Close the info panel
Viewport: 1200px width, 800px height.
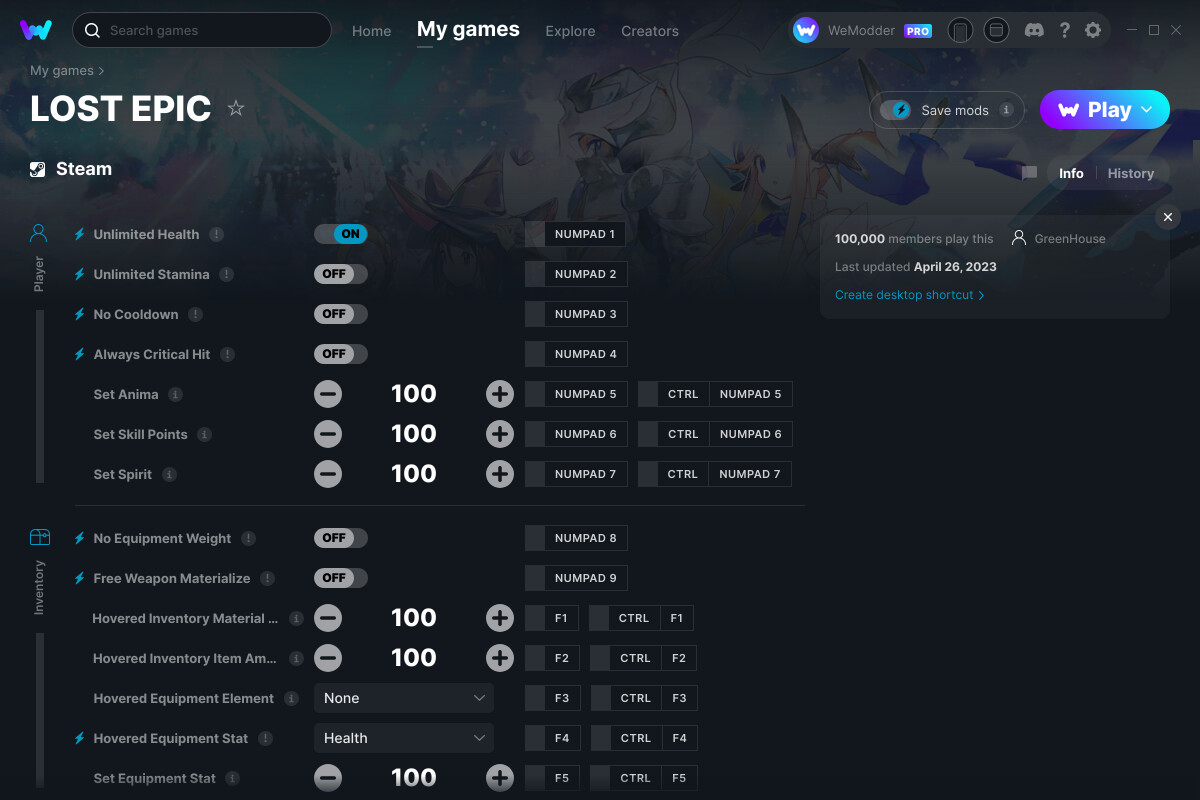click(1167, 217)
